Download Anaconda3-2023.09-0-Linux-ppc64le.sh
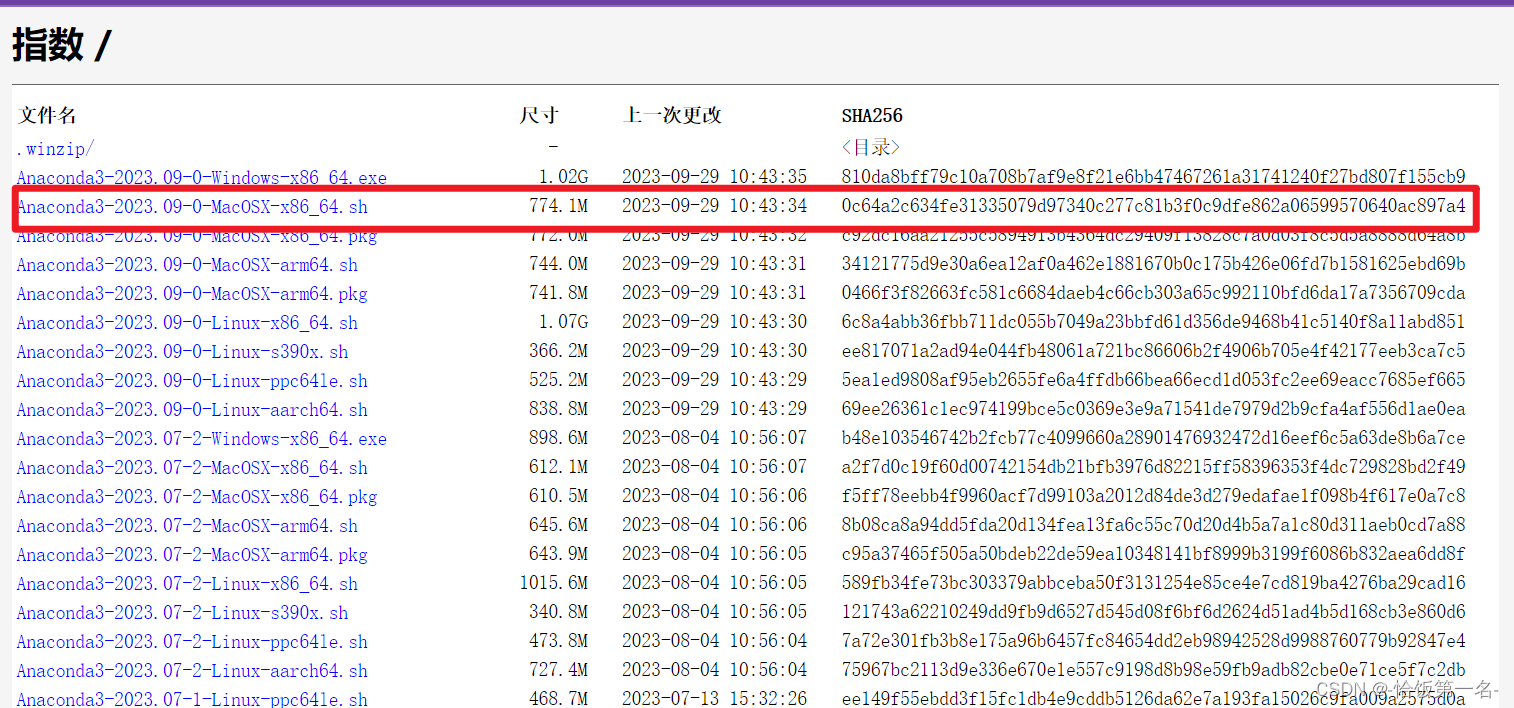The width and height of the screenshot is (1514, 708). [x=192, y=381]
